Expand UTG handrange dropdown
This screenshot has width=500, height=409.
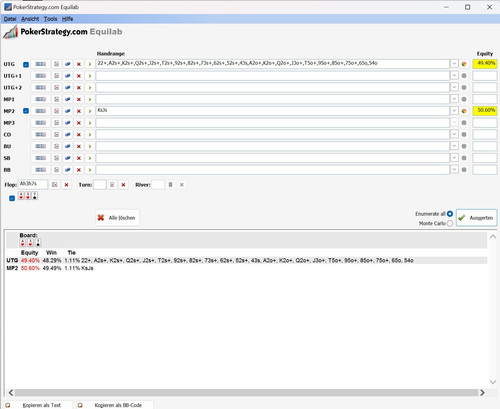tap(454, 64)
